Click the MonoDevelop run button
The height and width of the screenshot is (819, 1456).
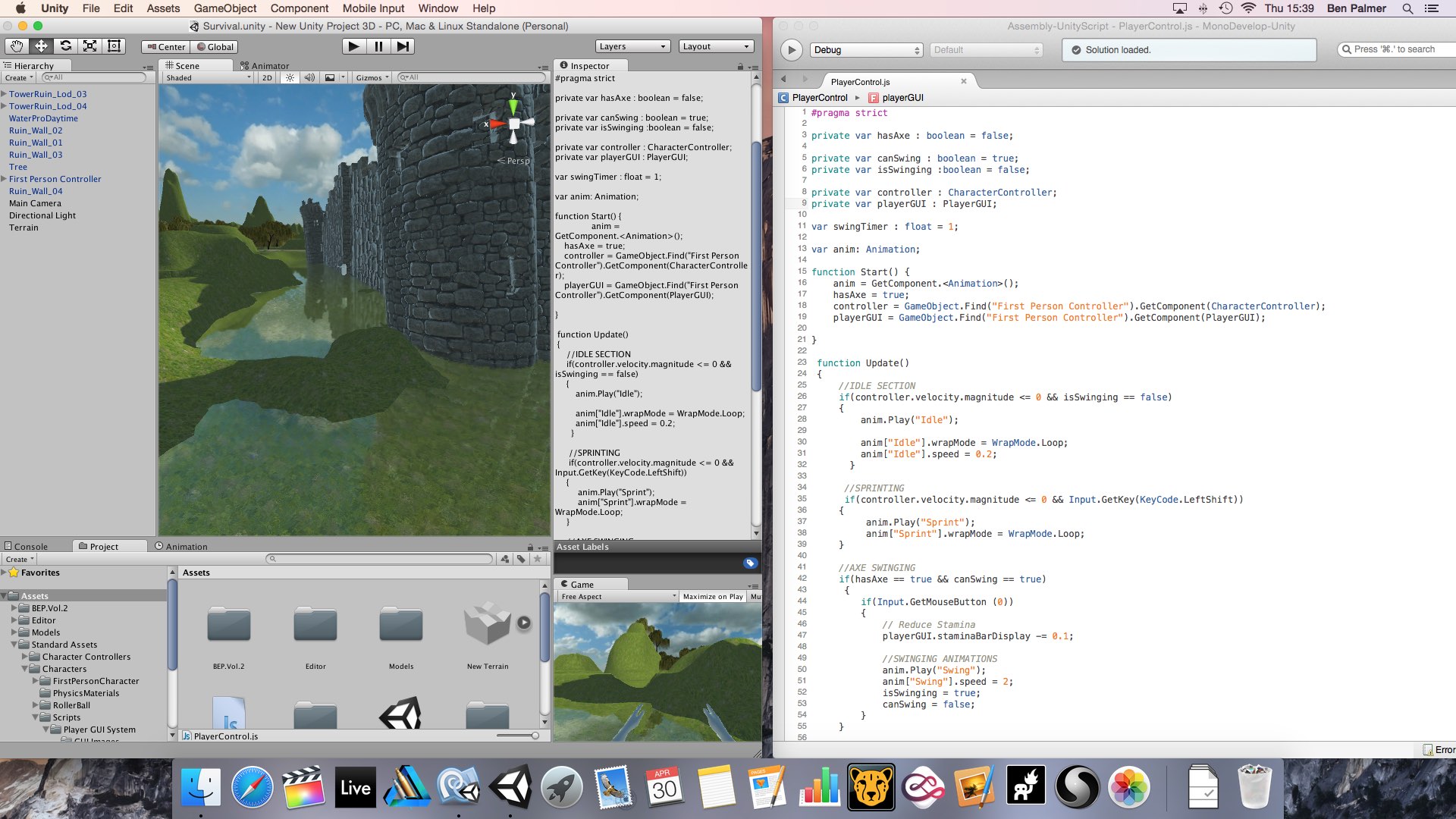tap(791, 50)
